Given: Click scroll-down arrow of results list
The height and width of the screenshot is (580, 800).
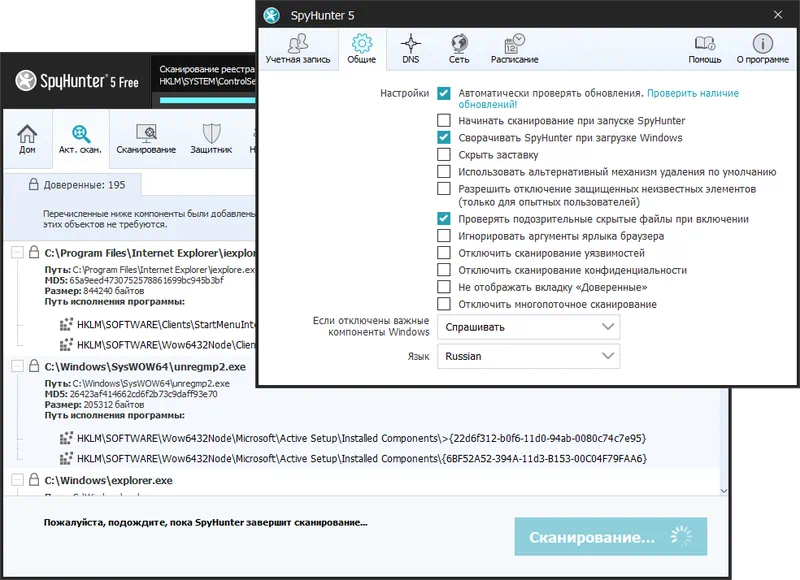Looking at the screenshot, I should tap(723, 491).
